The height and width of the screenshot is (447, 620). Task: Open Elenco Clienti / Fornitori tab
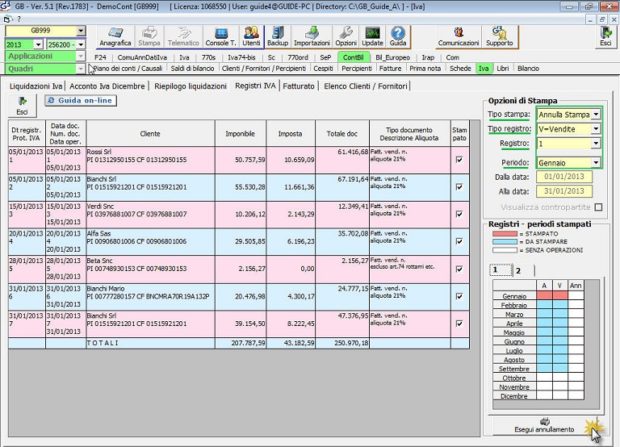(x=365, y=86)
